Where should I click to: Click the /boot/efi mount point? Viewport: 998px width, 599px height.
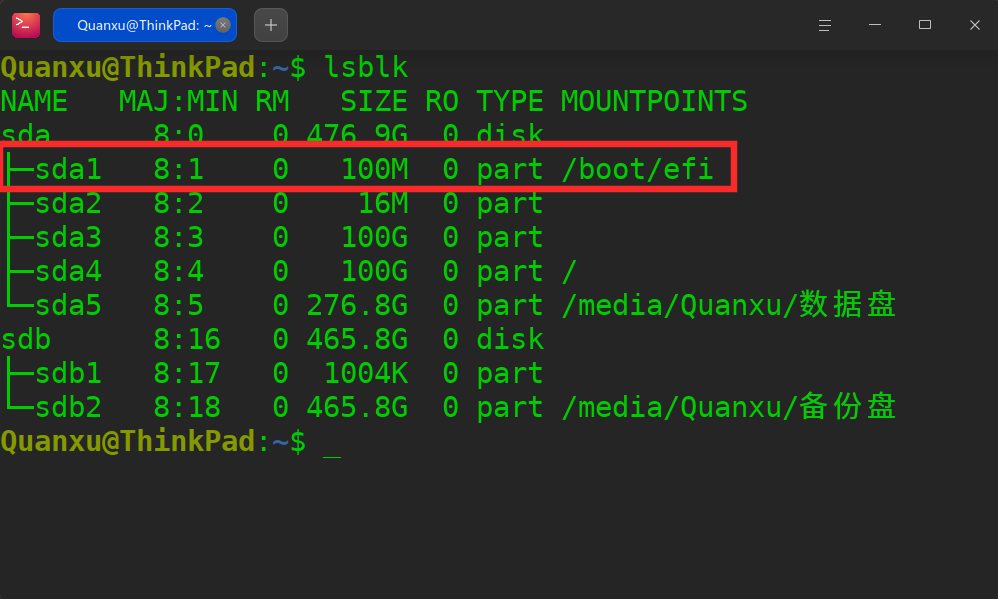tap(637, 169)
